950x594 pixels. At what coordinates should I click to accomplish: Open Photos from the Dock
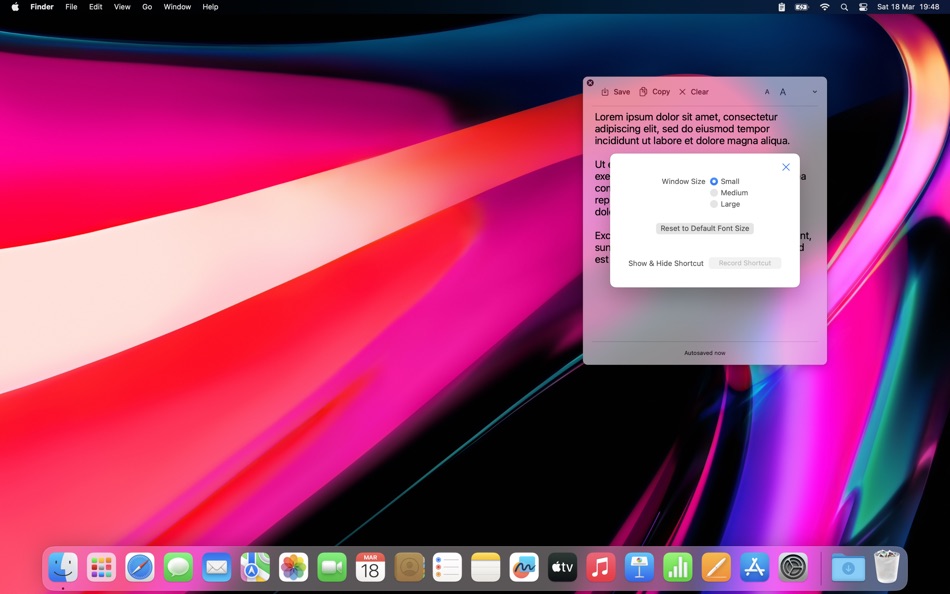tap(293, 567)
